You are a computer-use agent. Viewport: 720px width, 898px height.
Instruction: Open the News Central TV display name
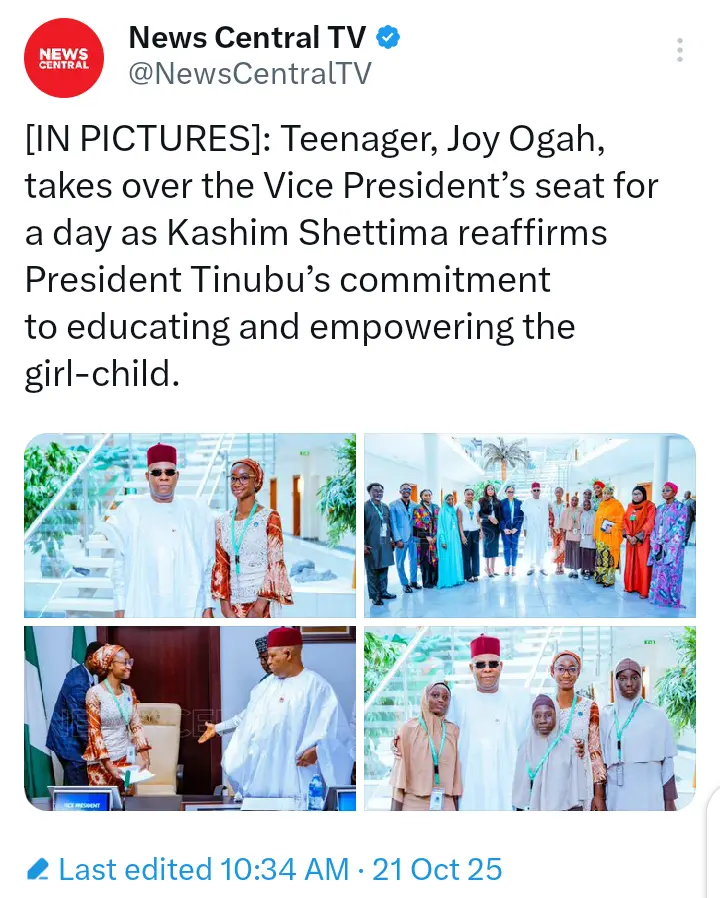point(247,38)
